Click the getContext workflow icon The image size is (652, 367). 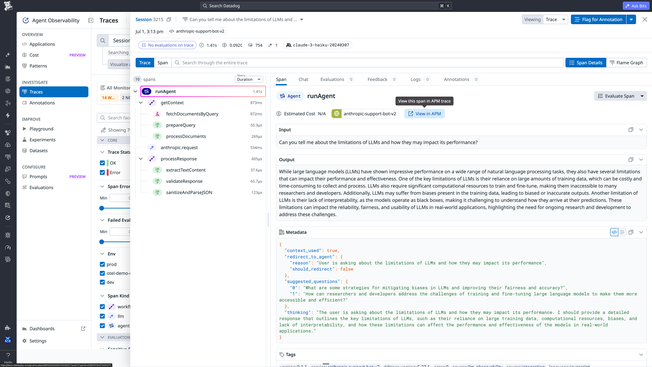[152, 103]
